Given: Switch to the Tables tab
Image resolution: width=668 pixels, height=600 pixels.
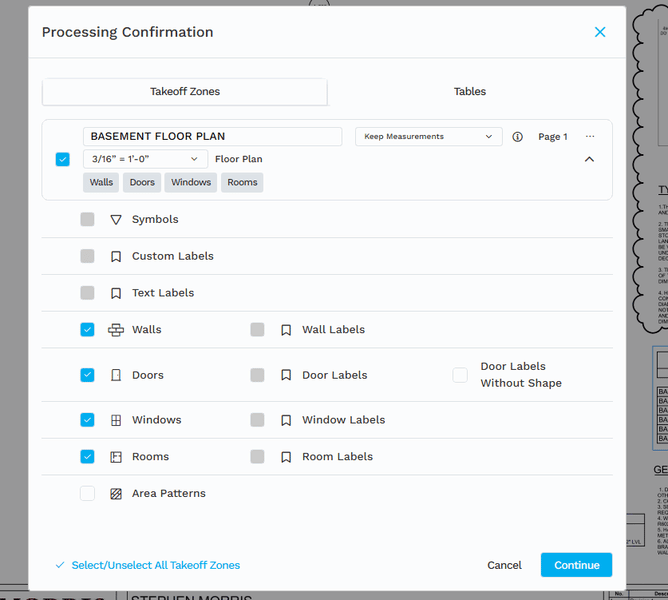Looking at the screenshot, I should click(469, 92).
